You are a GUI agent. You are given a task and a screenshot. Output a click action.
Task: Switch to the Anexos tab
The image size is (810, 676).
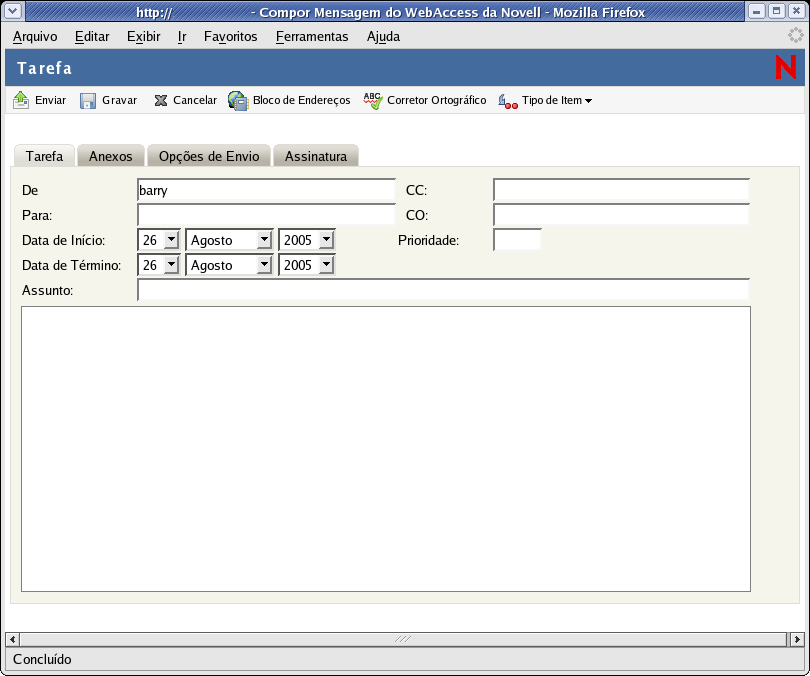[111, 156]
